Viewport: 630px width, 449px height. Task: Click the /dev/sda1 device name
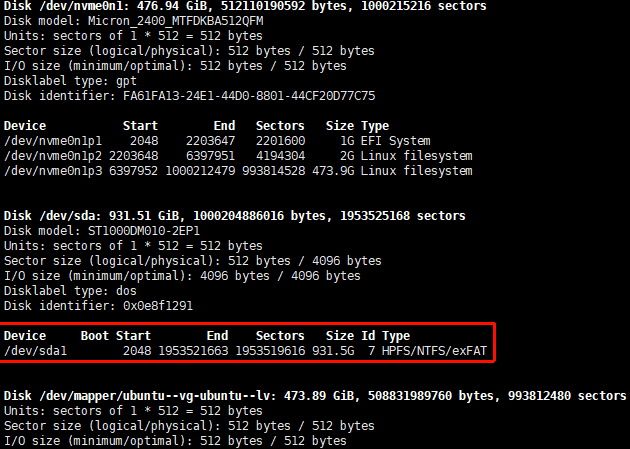tap(35, 351)
